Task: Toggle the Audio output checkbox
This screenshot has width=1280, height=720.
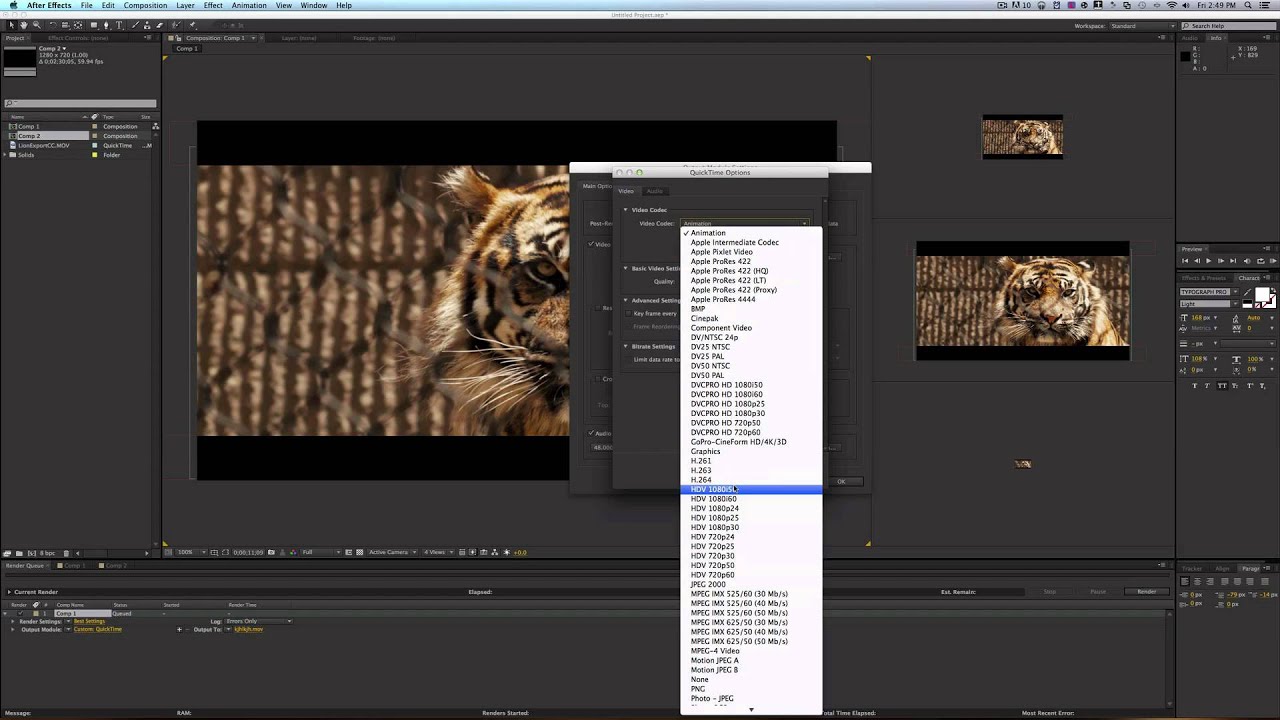Action: point(590,433)
